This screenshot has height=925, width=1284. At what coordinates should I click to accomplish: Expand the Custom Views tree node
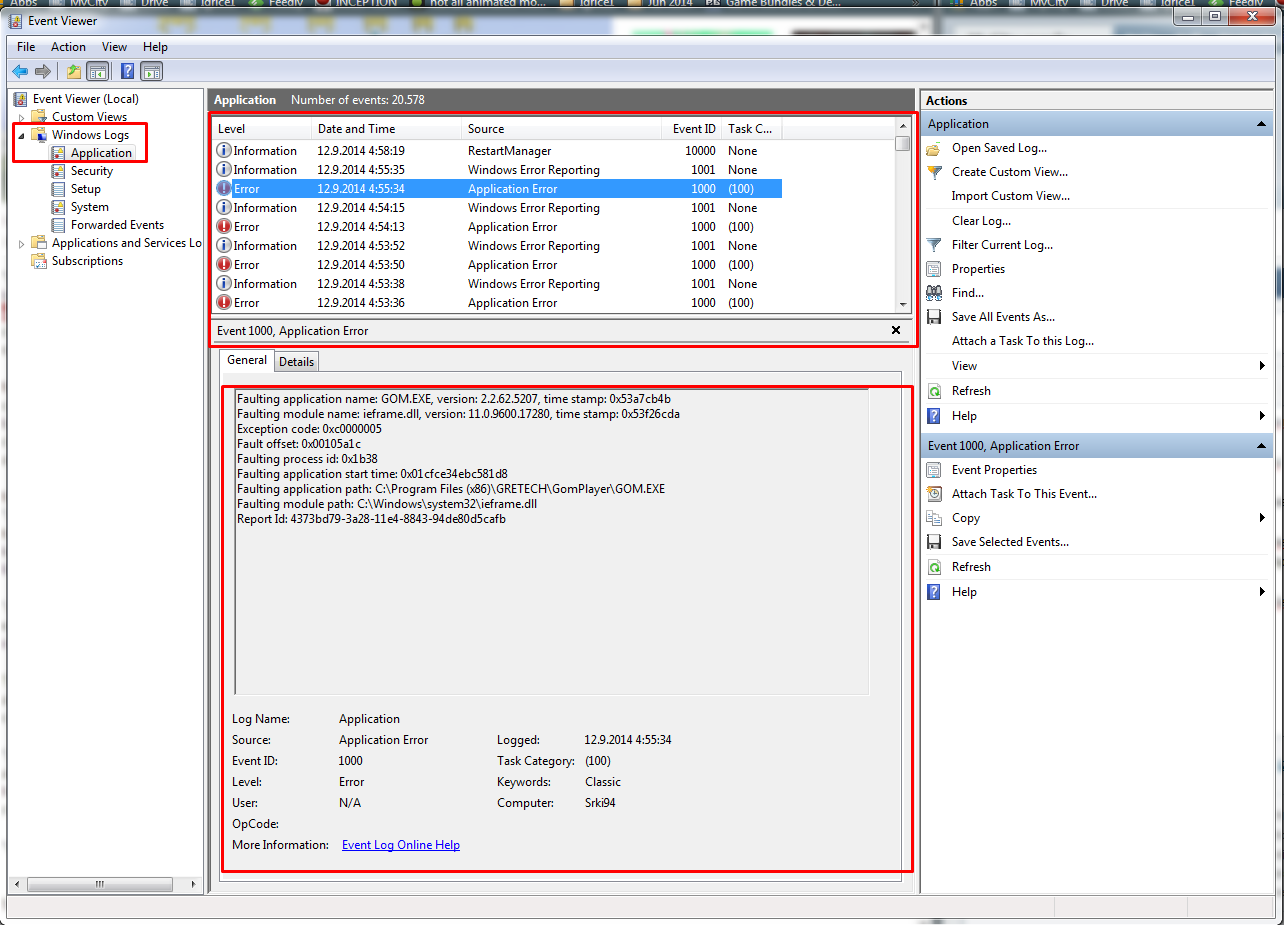tap(22, 118)
